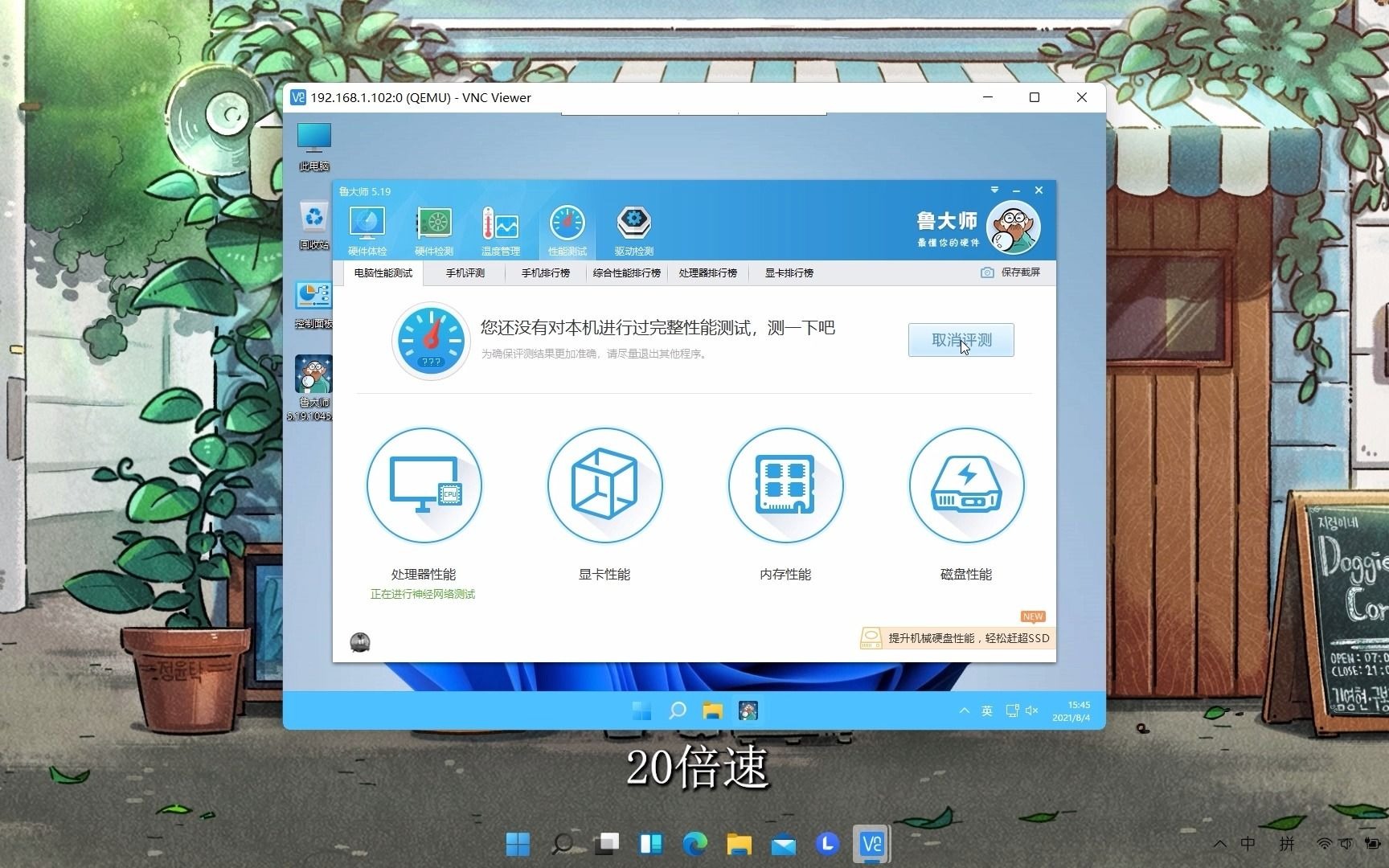
Task: Click the 处理器性能 CPU performance icon
Action: (424, 485)
